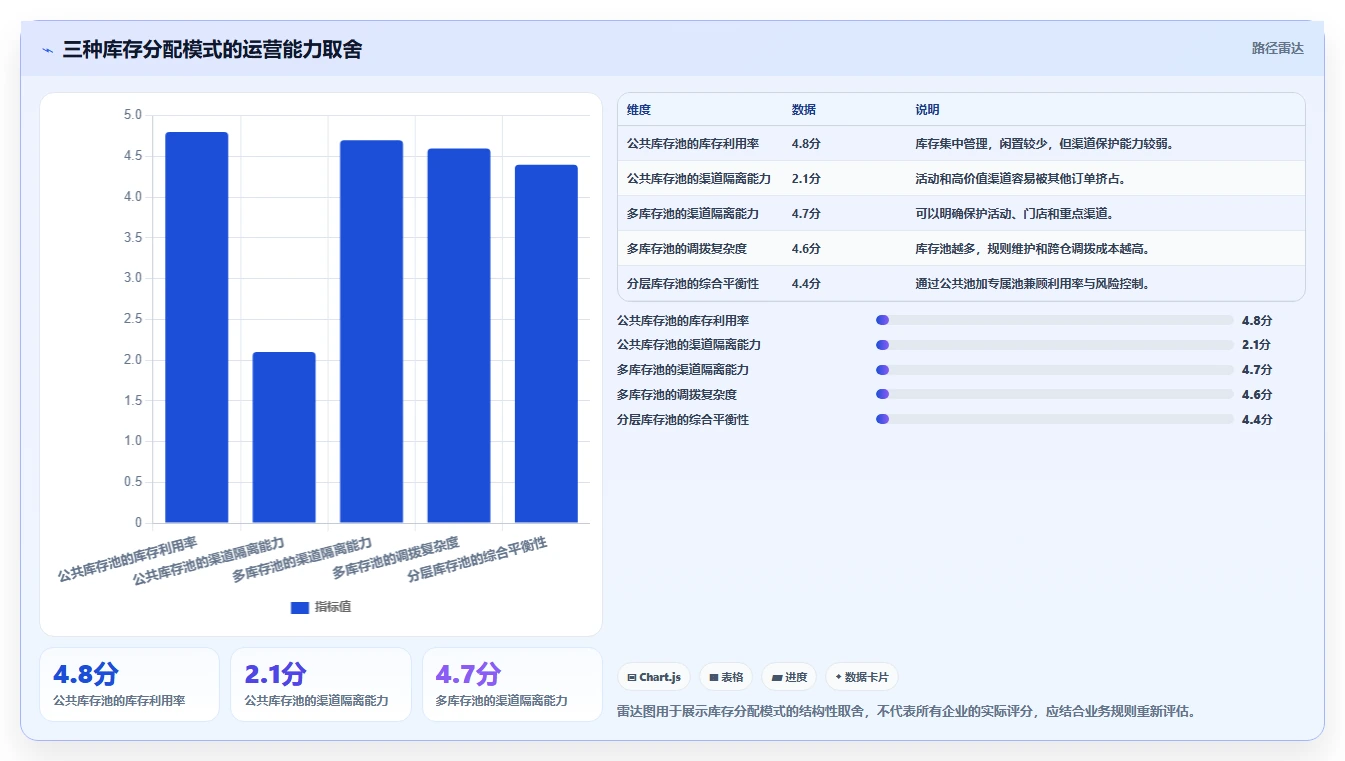Screen dimensions: 1345x761
Task: Click the 2.1分 data card
Action: pos(321,684)
